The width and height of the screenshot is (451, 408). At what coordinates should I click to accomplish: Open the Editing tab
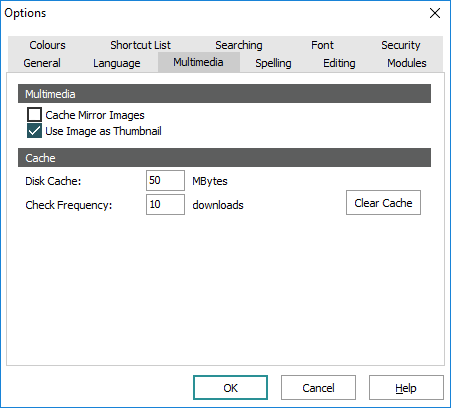point(339,63)
